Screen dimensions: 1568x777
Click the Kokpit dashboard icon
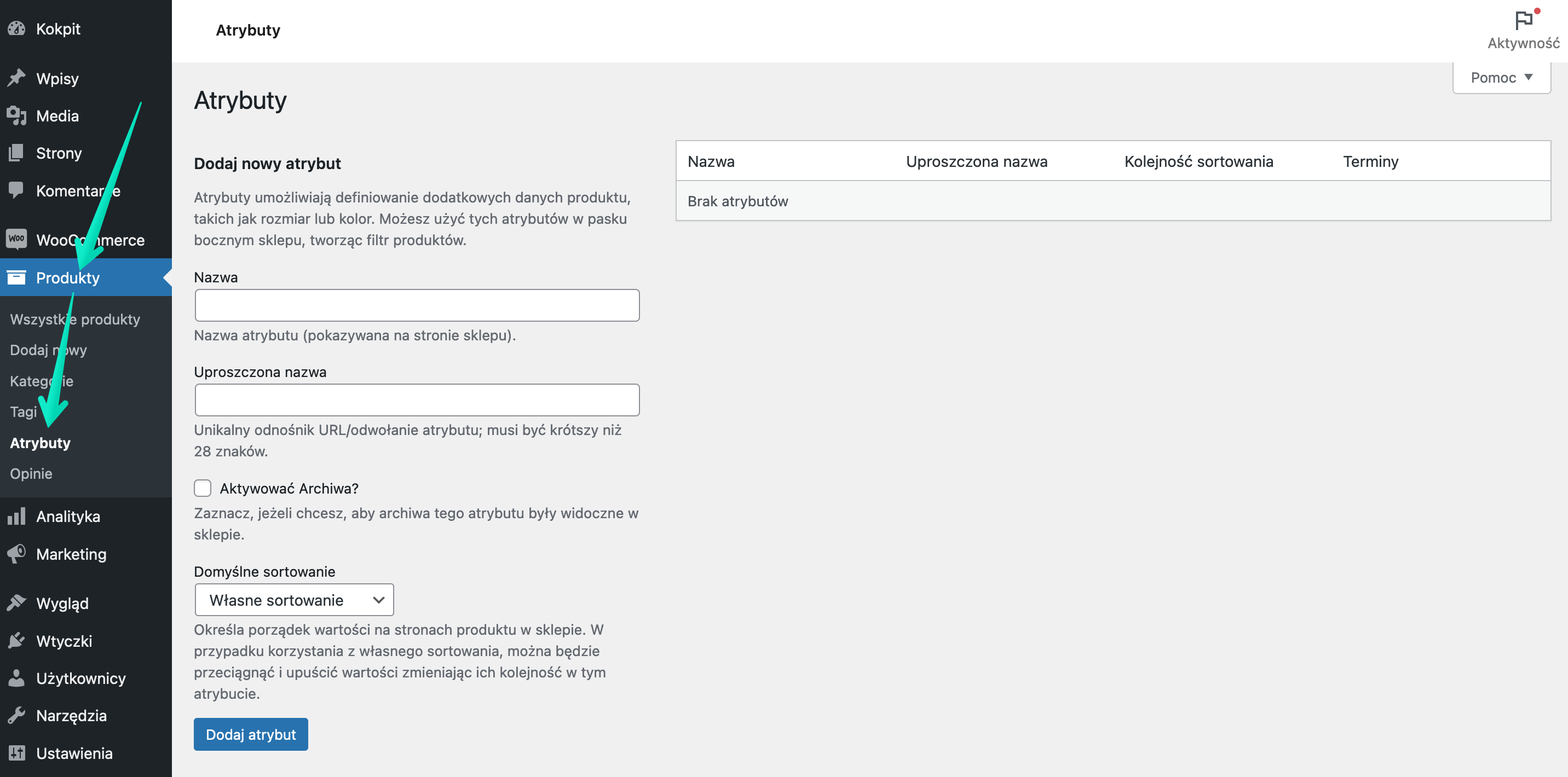[x=16, y=28]
